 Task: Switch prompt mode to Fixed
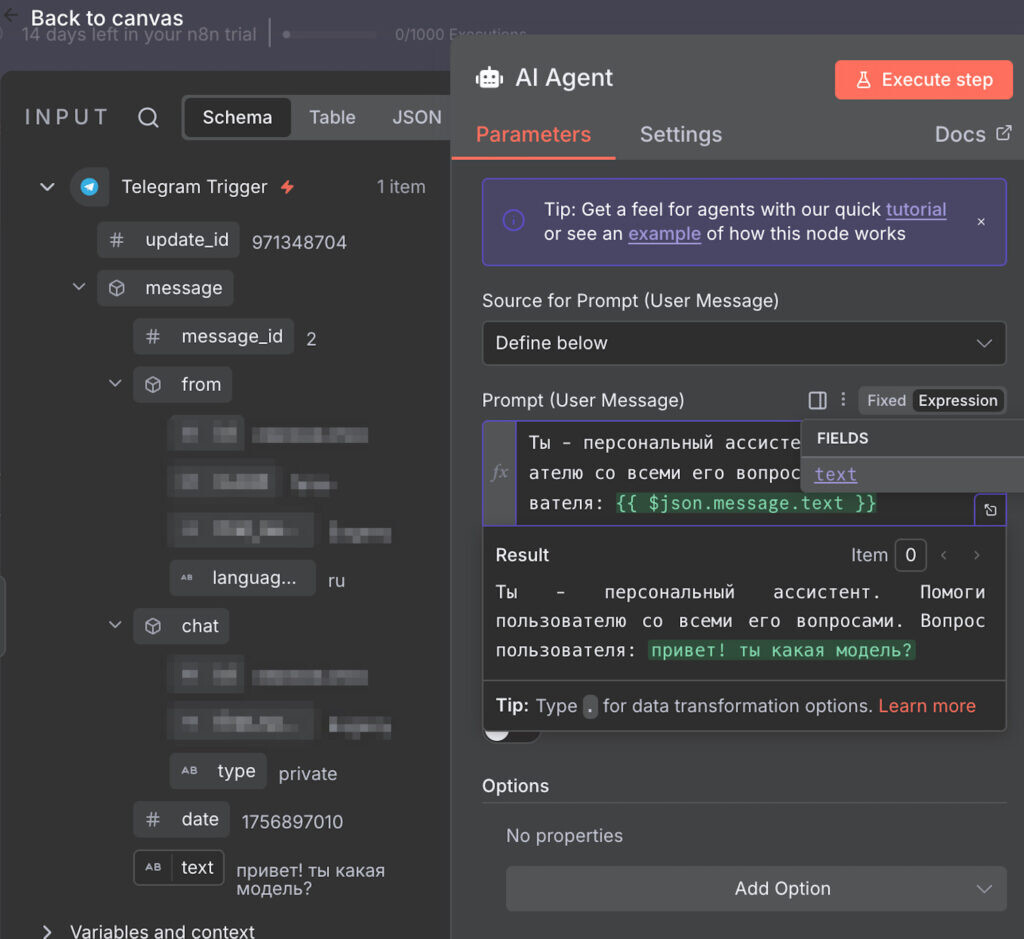(x=885, y=400)
